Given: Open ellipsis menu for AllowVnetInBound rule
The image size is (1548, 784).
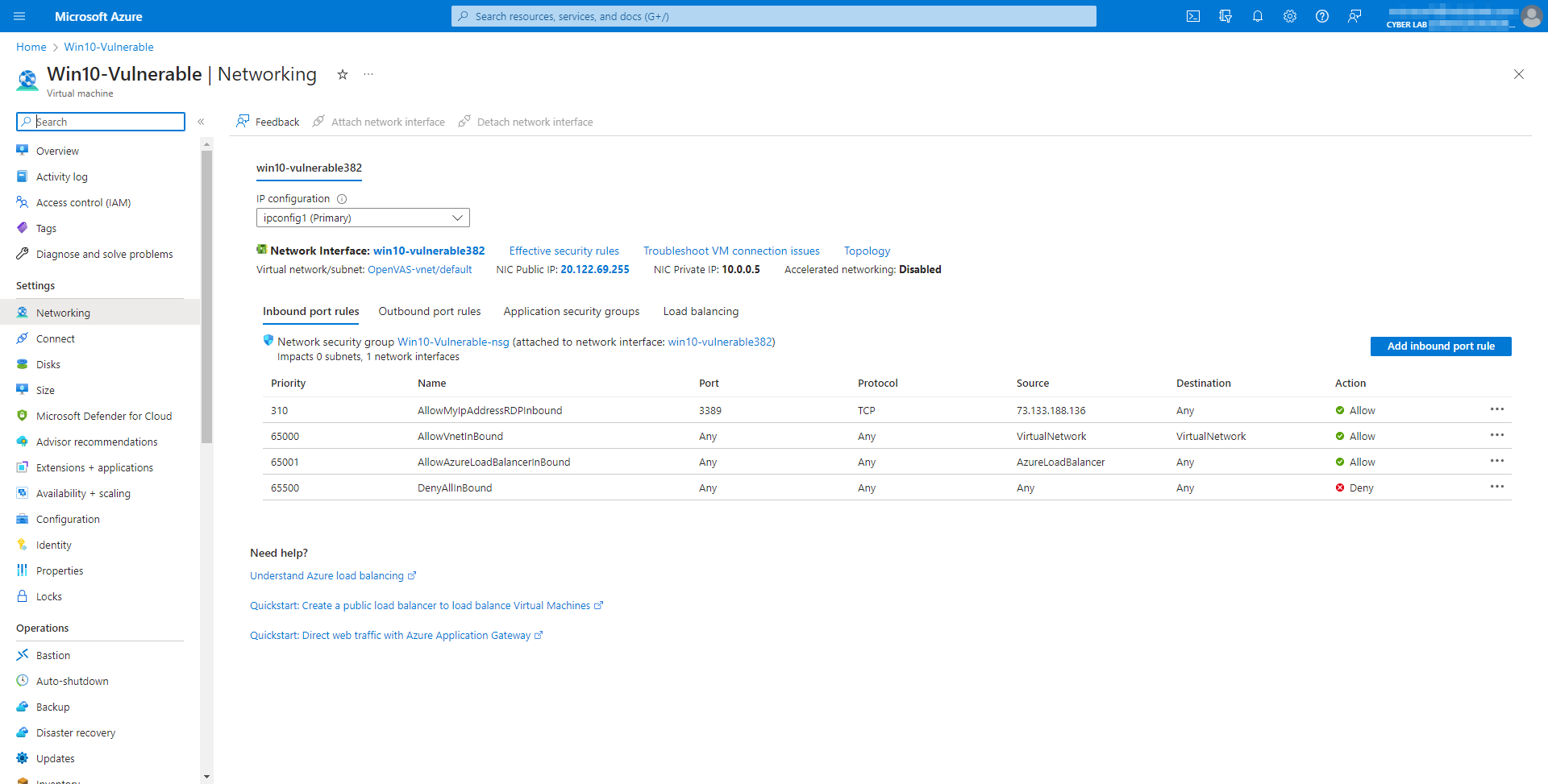Looking at the screenshot, I should point(1497,435).
